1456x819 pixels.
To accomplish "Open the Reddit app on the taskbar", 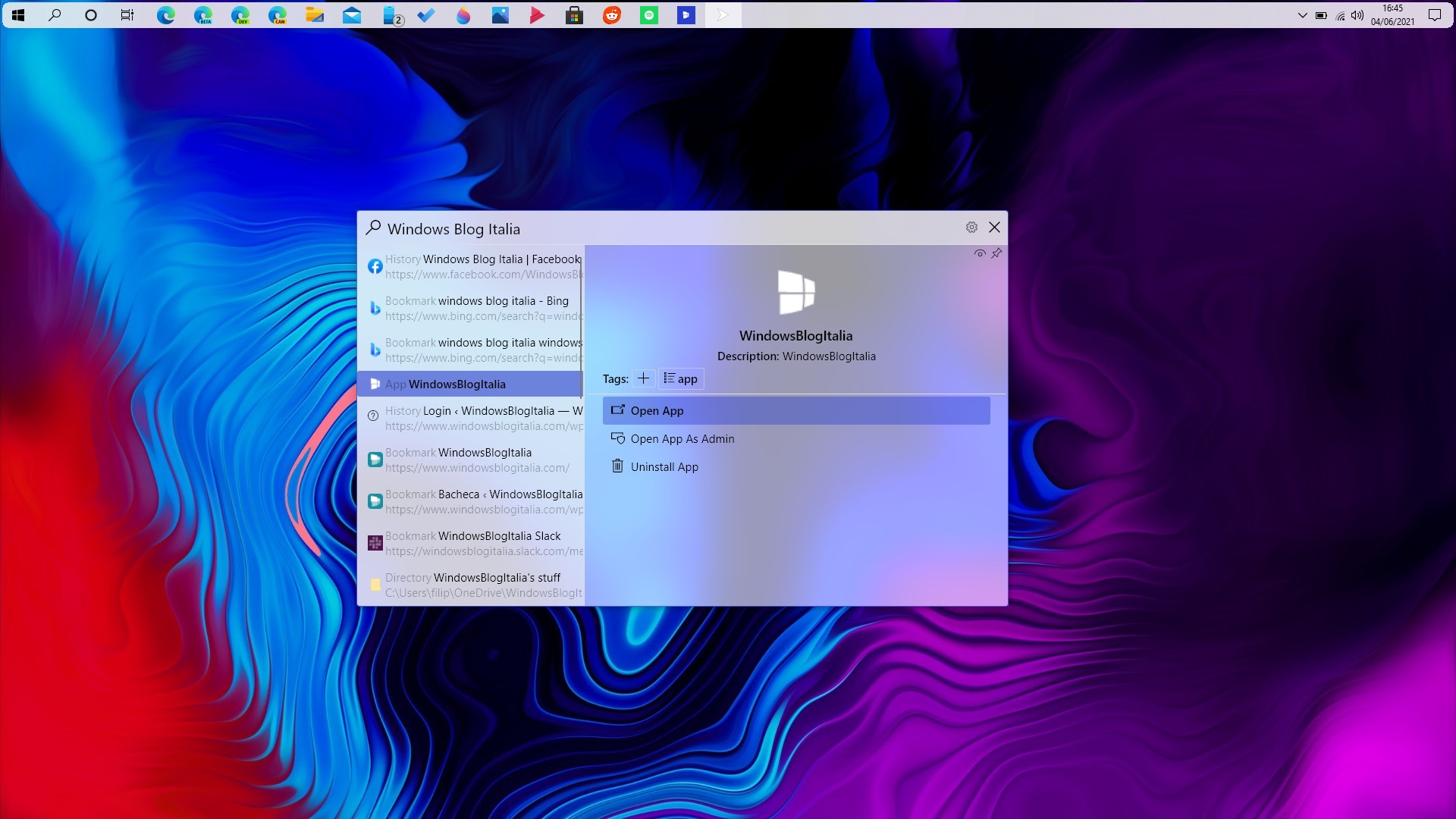I will 611,14.
